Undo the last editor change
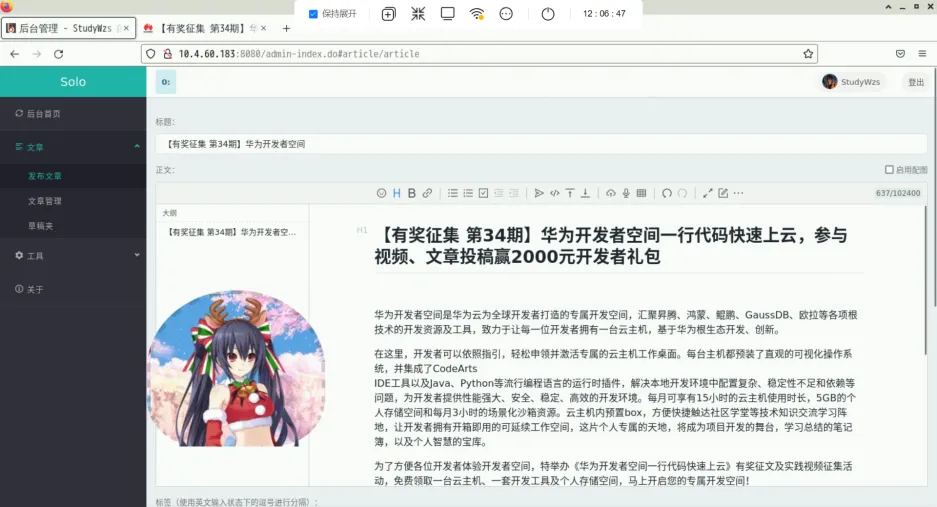The width and height of the screenshot is (937, 507). (666, 193)
